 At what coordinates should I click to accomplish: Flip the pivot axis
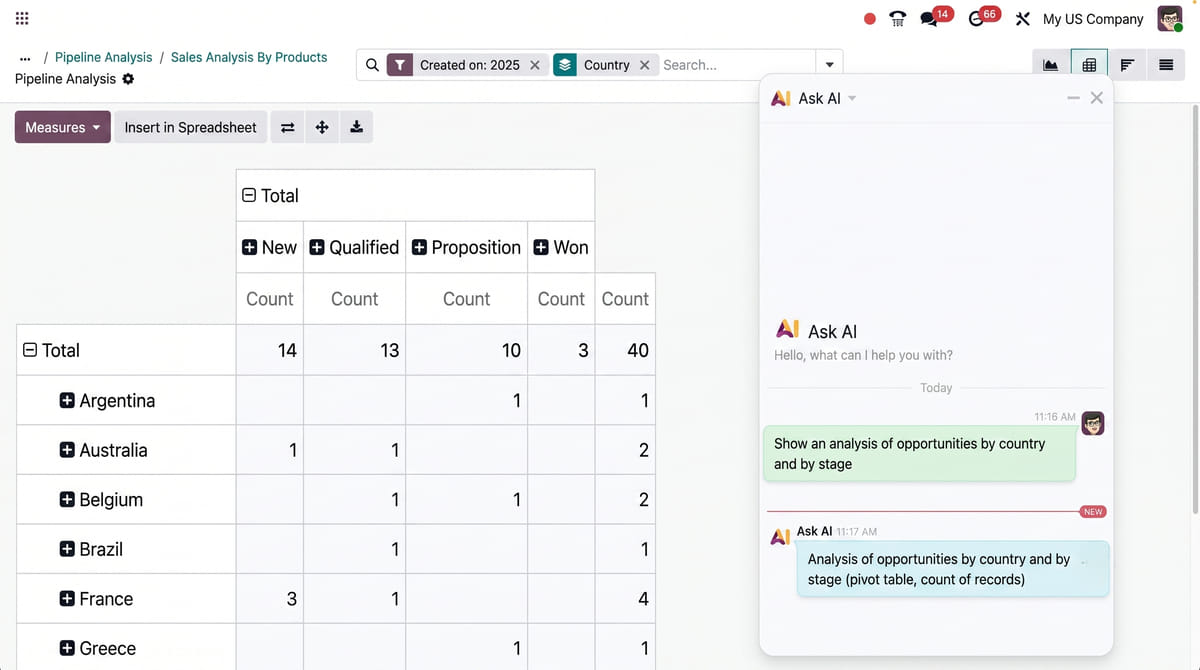(x=287, y=127)
